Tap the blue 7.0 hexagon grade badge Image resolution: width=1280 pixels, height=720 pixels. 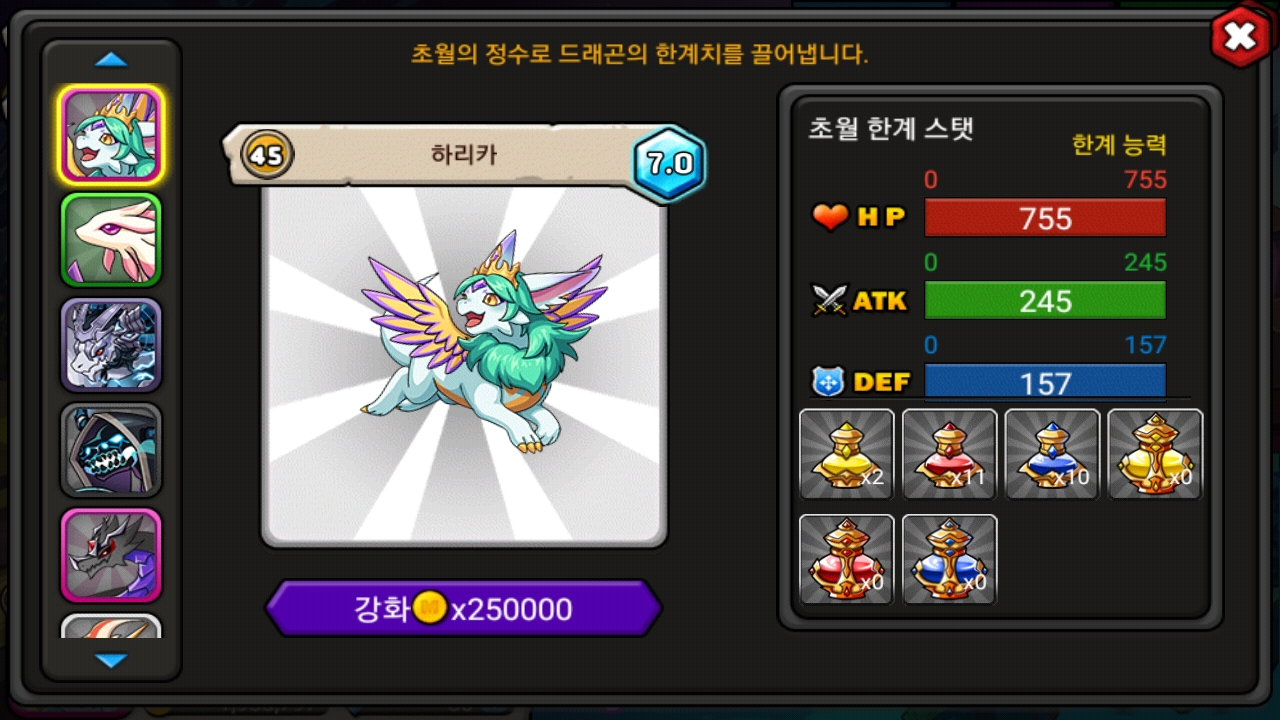pyautogui.click(x=669, y=165)
